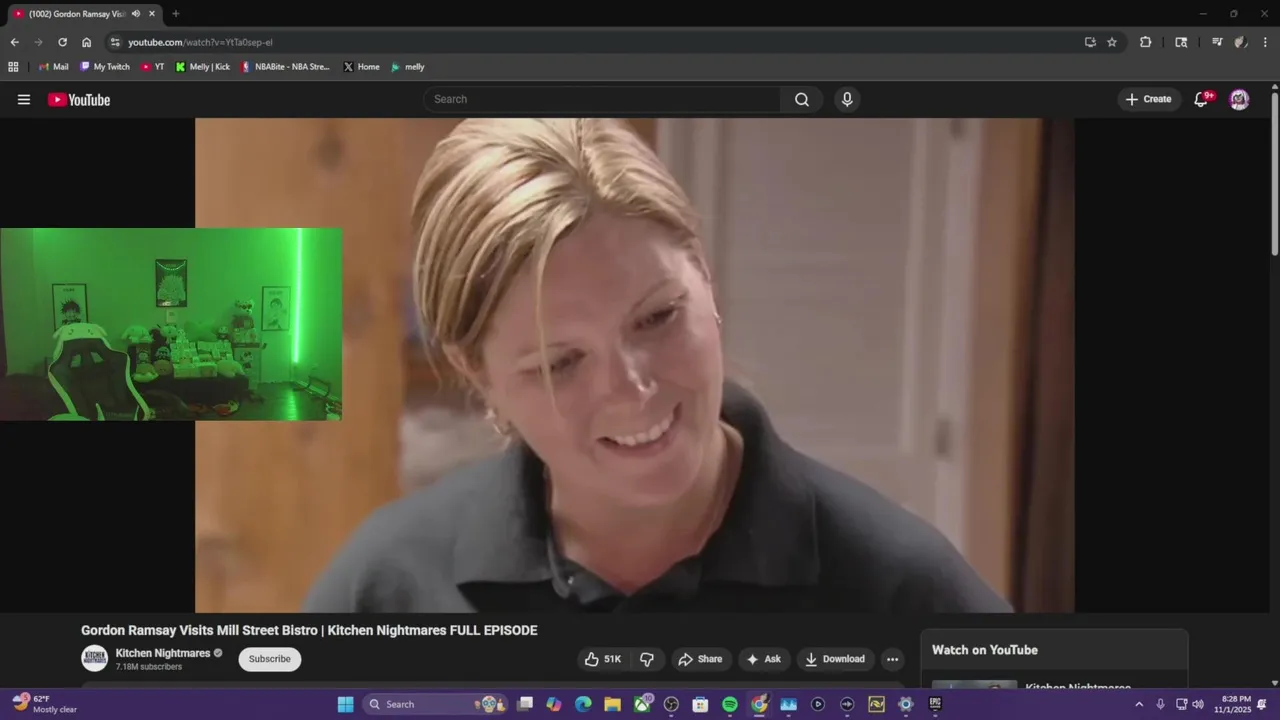Mute the tab using the speaker icon

pos(135,14)
